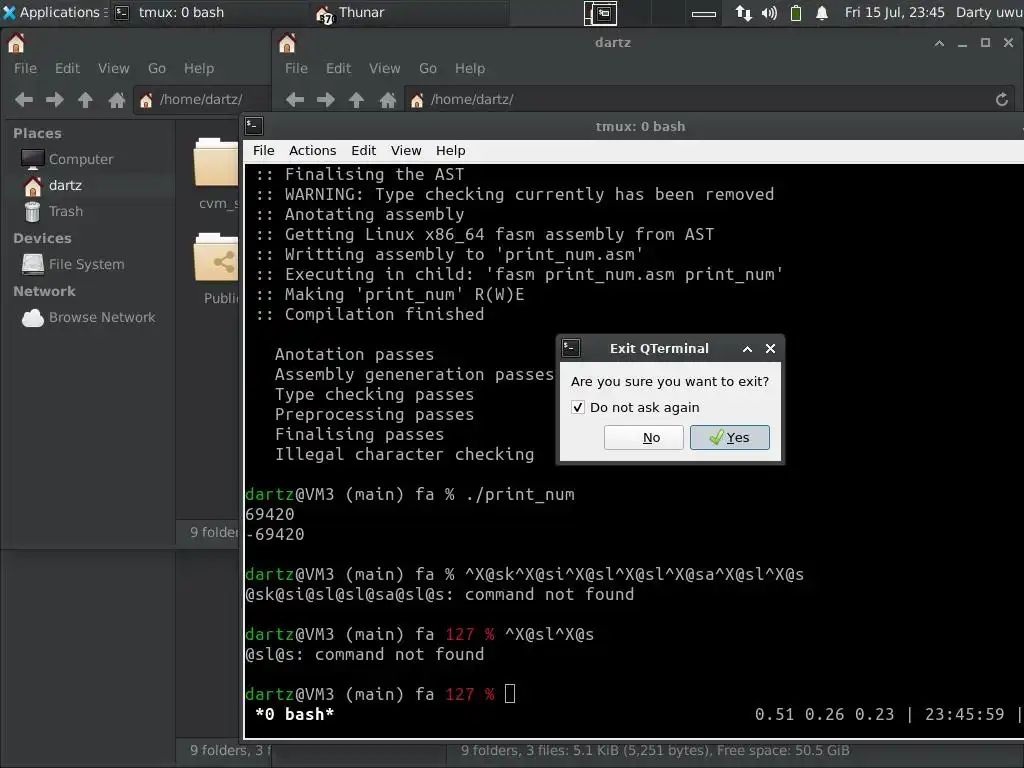Image resolution: width=1024 pixels, height=768 pixels.
Task: Shade the Exit QTerminal dialog with up arrow
Action: point(747,349)
